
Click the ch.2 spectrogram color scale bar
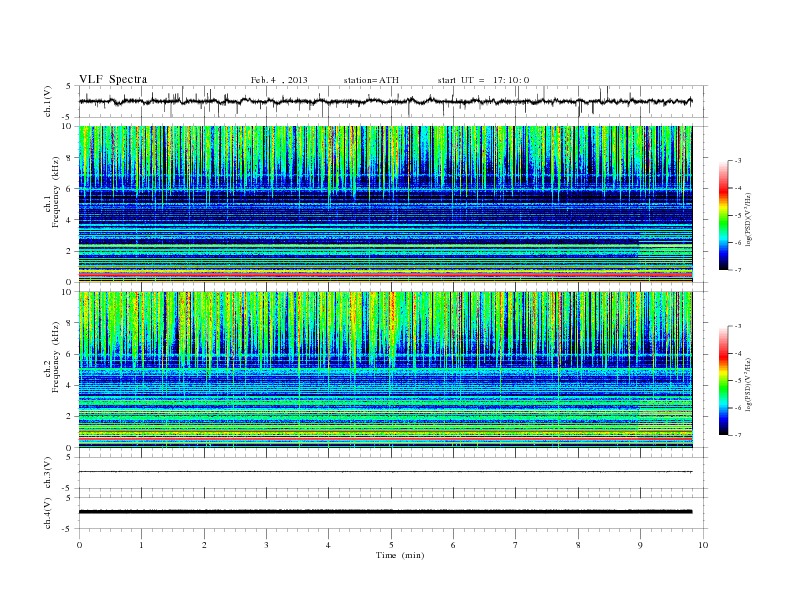pos(723,380)
